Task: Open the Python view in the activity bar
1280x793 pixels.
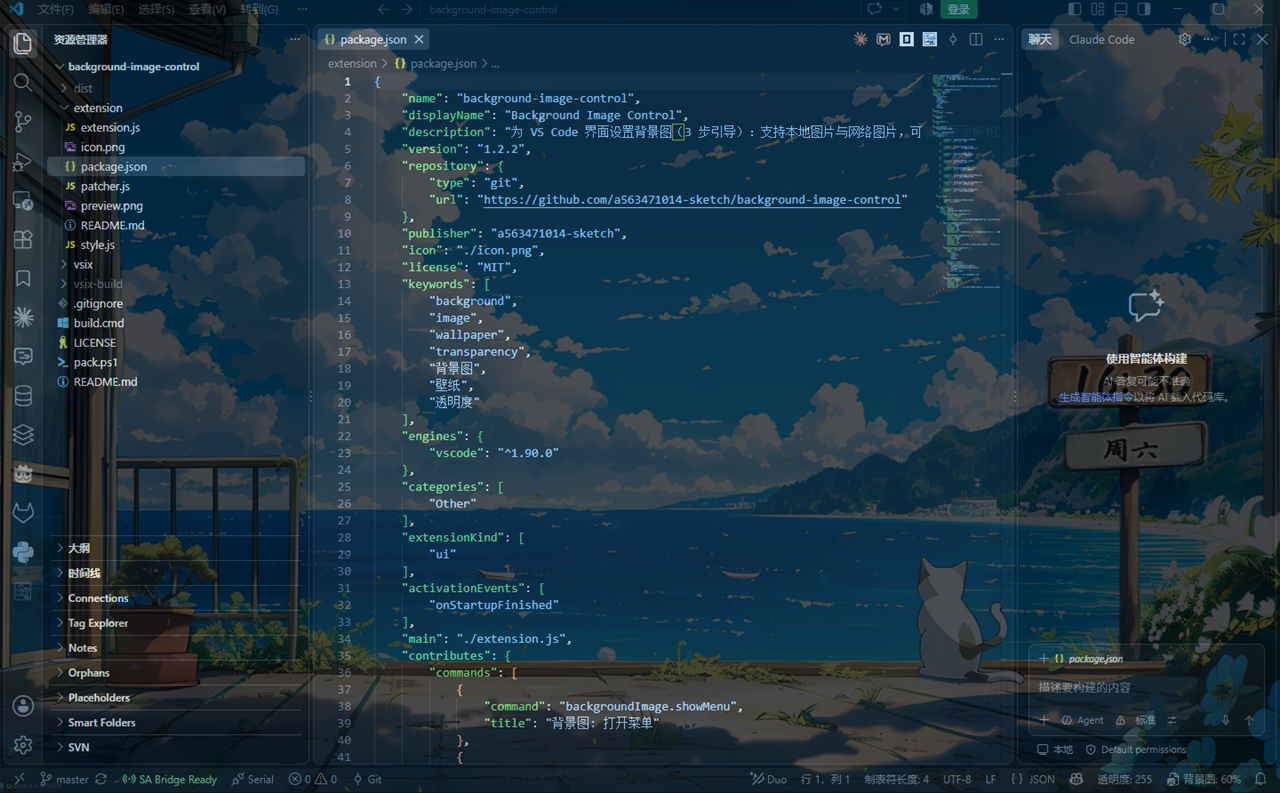Action: click(x=23, y=552)
